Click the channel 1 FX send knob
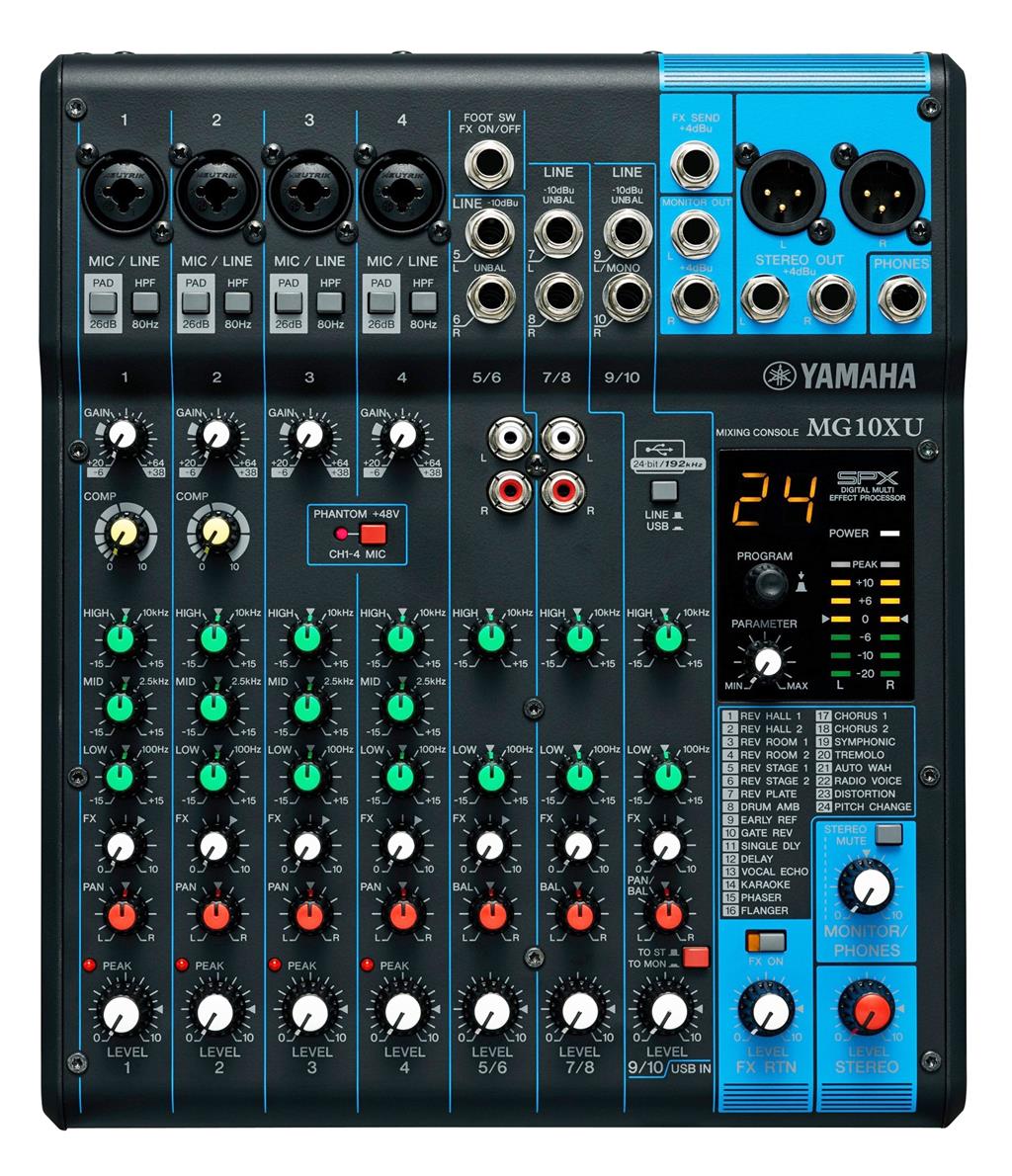Viewport: 1012px width, 1176px height. (121, 846)
